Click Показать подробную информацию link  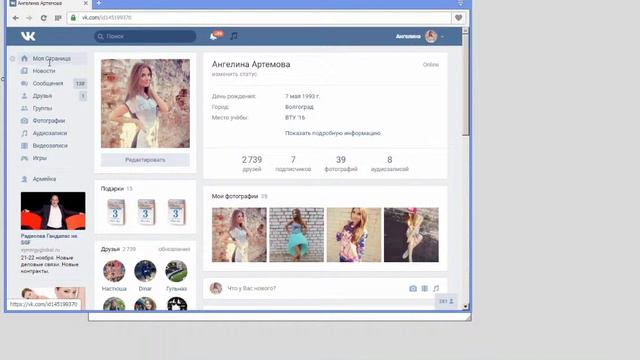tap(333, 133)
